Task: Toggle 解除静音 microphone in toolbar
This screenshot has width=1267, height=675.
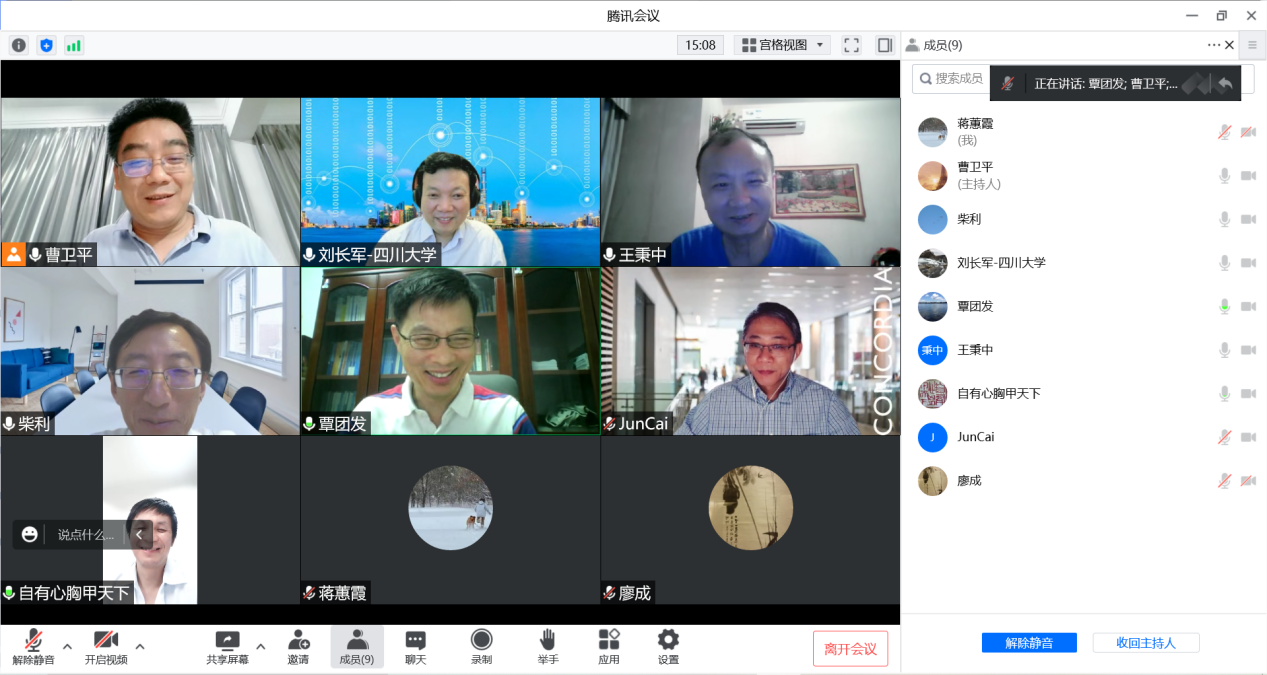Action: (x=33, y=647)
